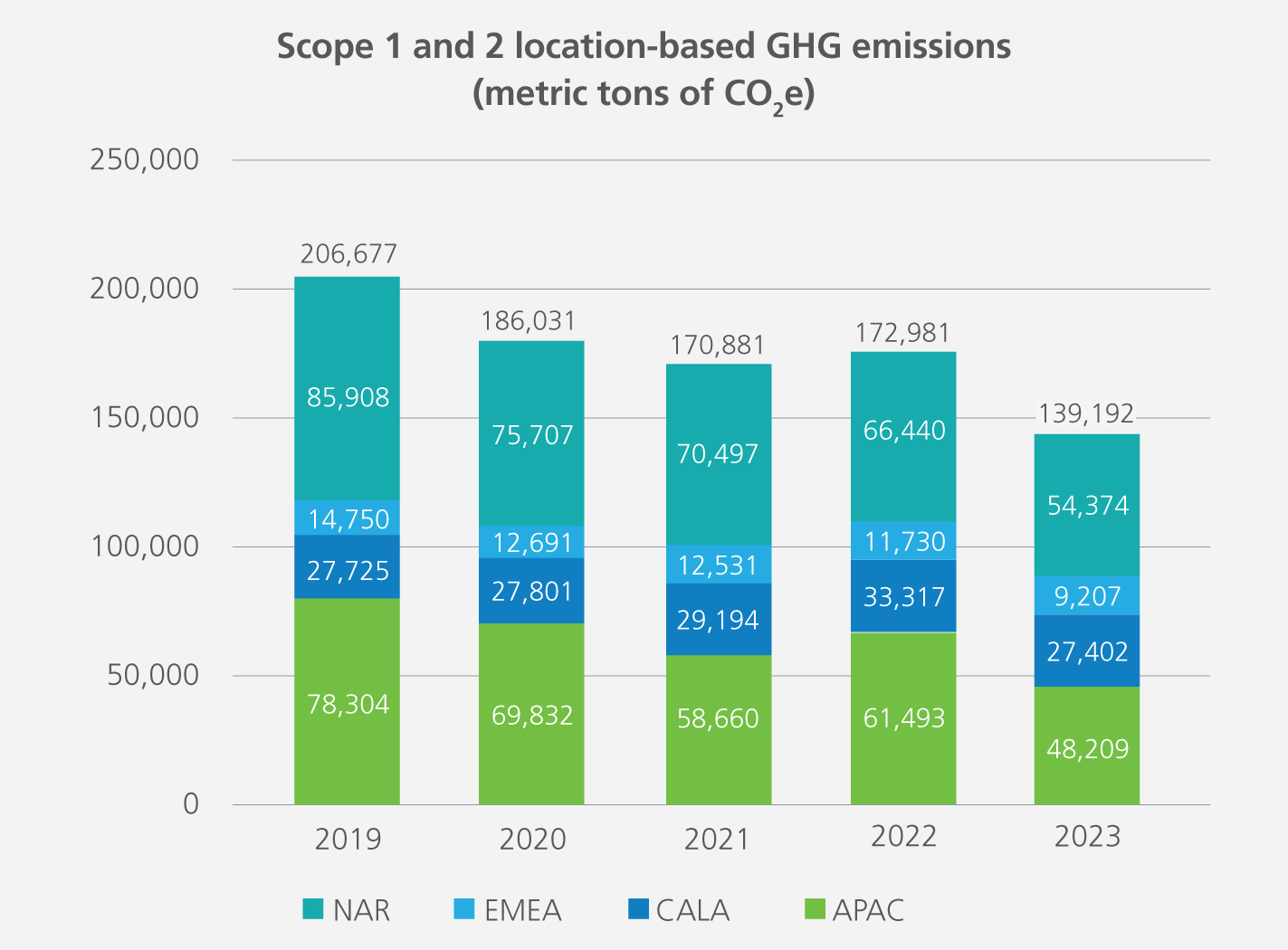Viewport: 1288px width, 950px height.
Task: Click the 2019 x-axis label
Action: click(348, 839)
